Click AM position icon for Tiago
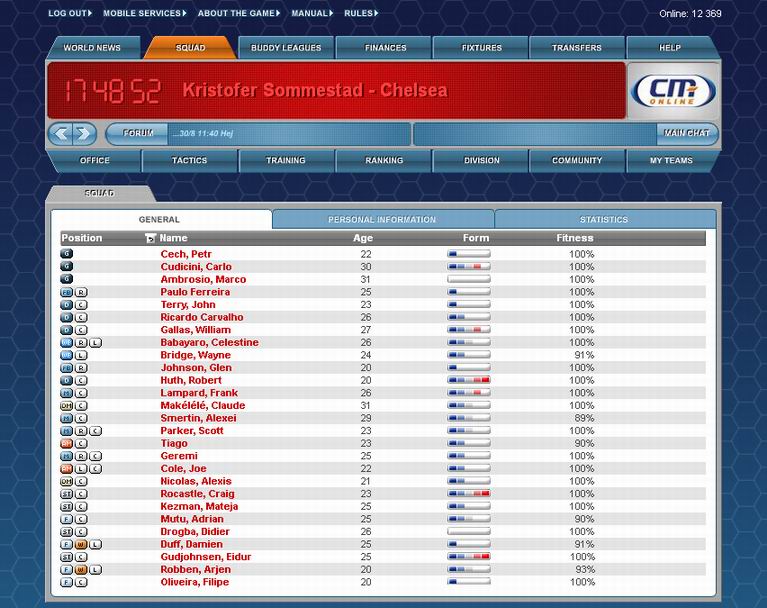 (67, 444)
